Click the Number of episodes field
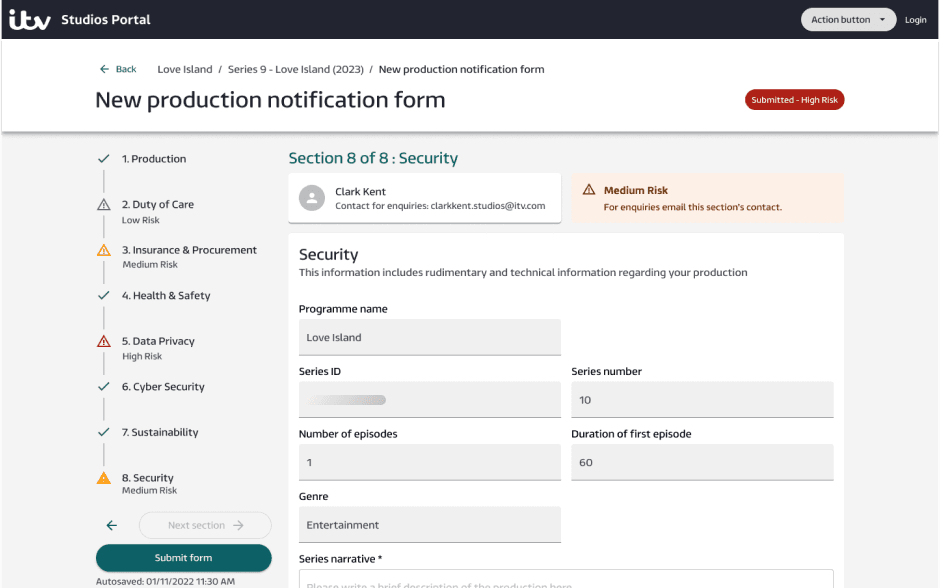 tap(430, 462)
